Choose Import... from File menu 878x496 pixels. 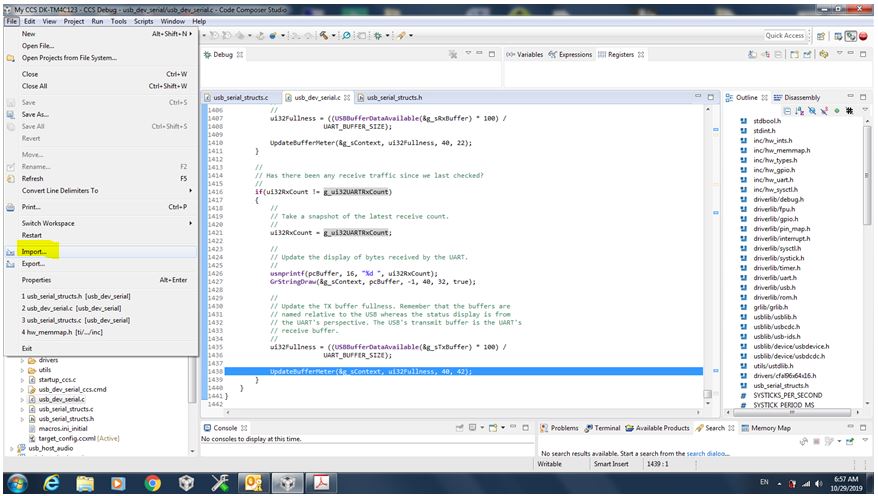coord(101,252)
